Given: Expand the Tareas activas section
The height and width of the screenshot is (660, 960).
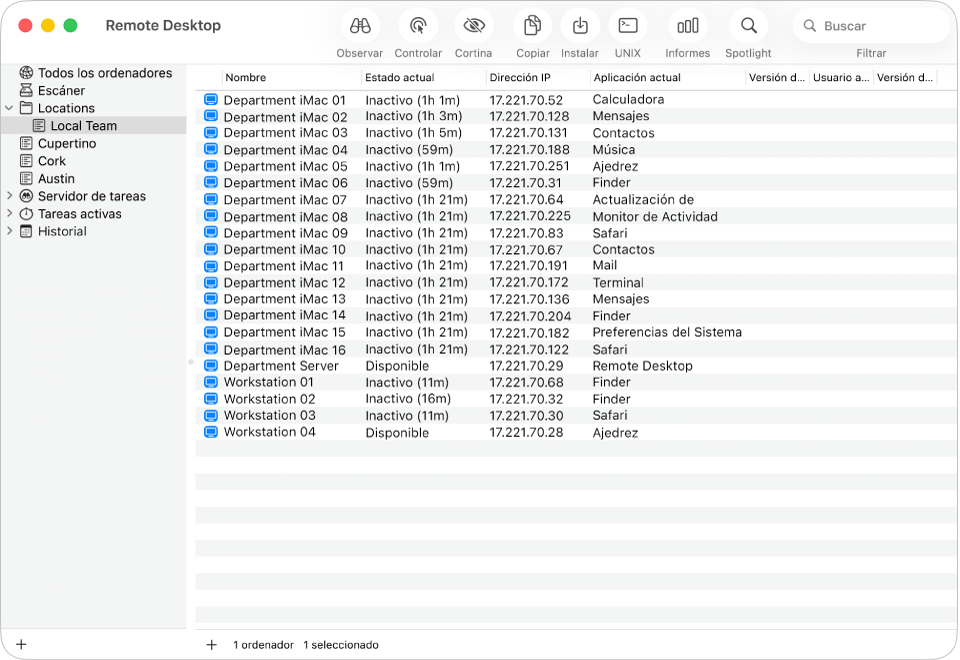Looking at the screenshot, I should (x=11, y=213).
